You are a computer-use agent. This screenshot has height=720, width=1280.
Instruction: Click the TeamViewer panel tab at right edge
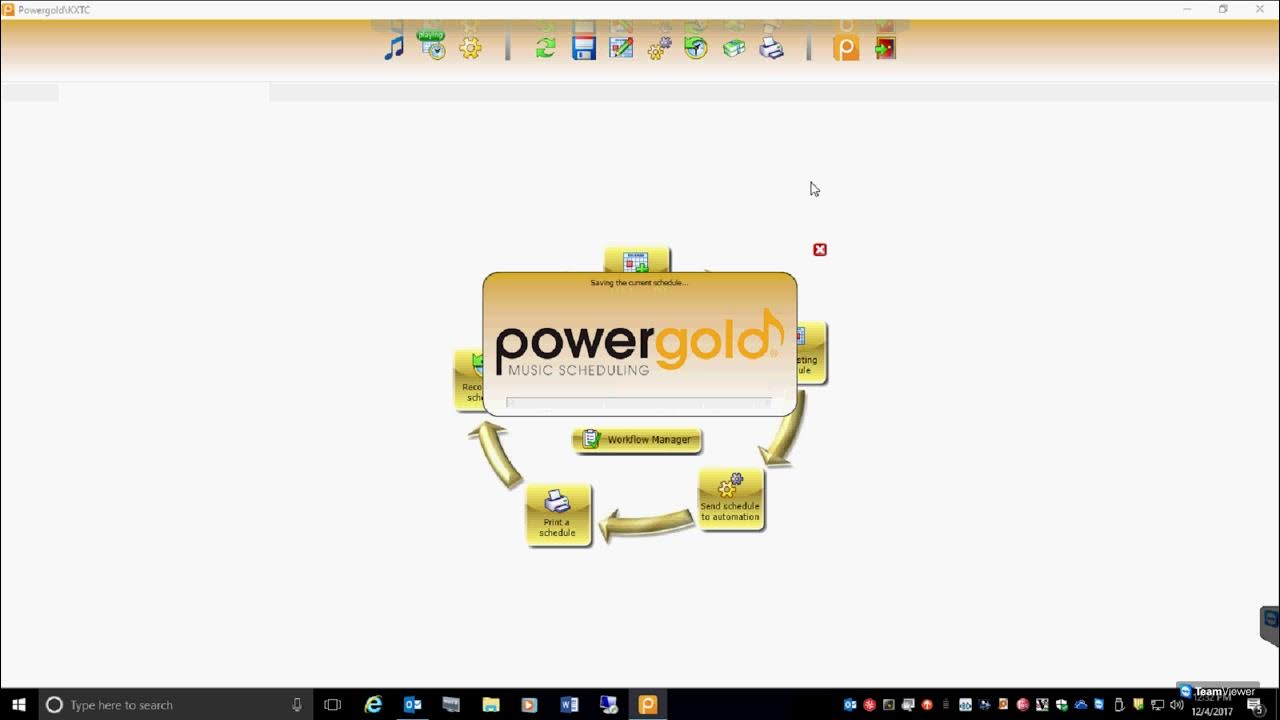click(x=1269, y=625)
